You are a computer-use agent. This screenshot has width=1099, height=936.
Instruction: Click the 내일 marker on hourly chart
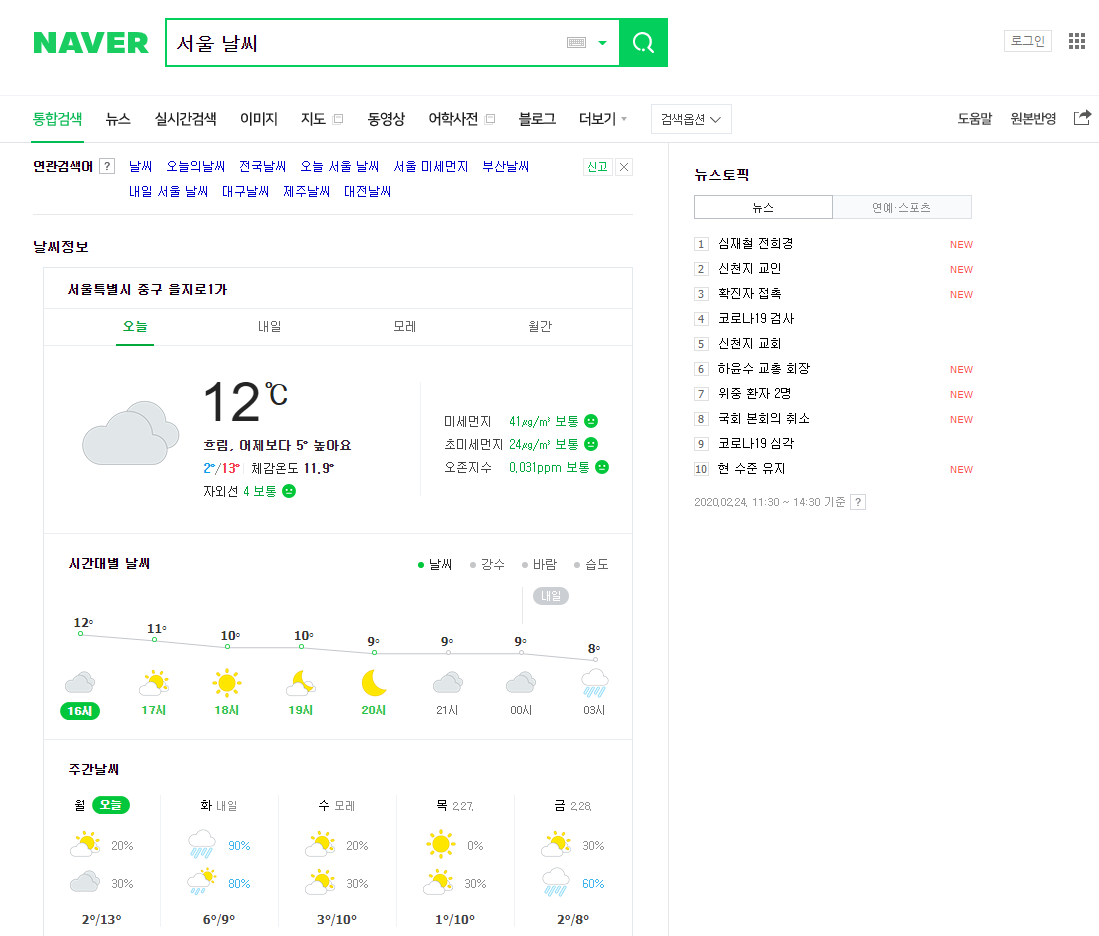(551, 596)
